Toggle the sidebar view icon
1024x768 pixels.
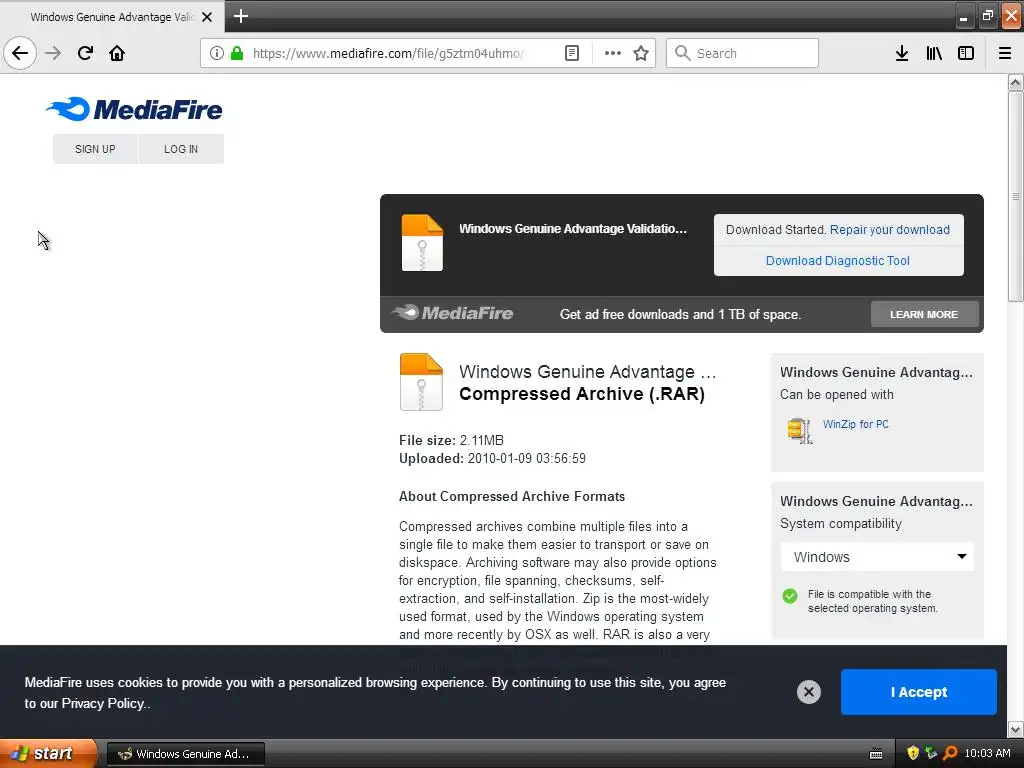966,53
